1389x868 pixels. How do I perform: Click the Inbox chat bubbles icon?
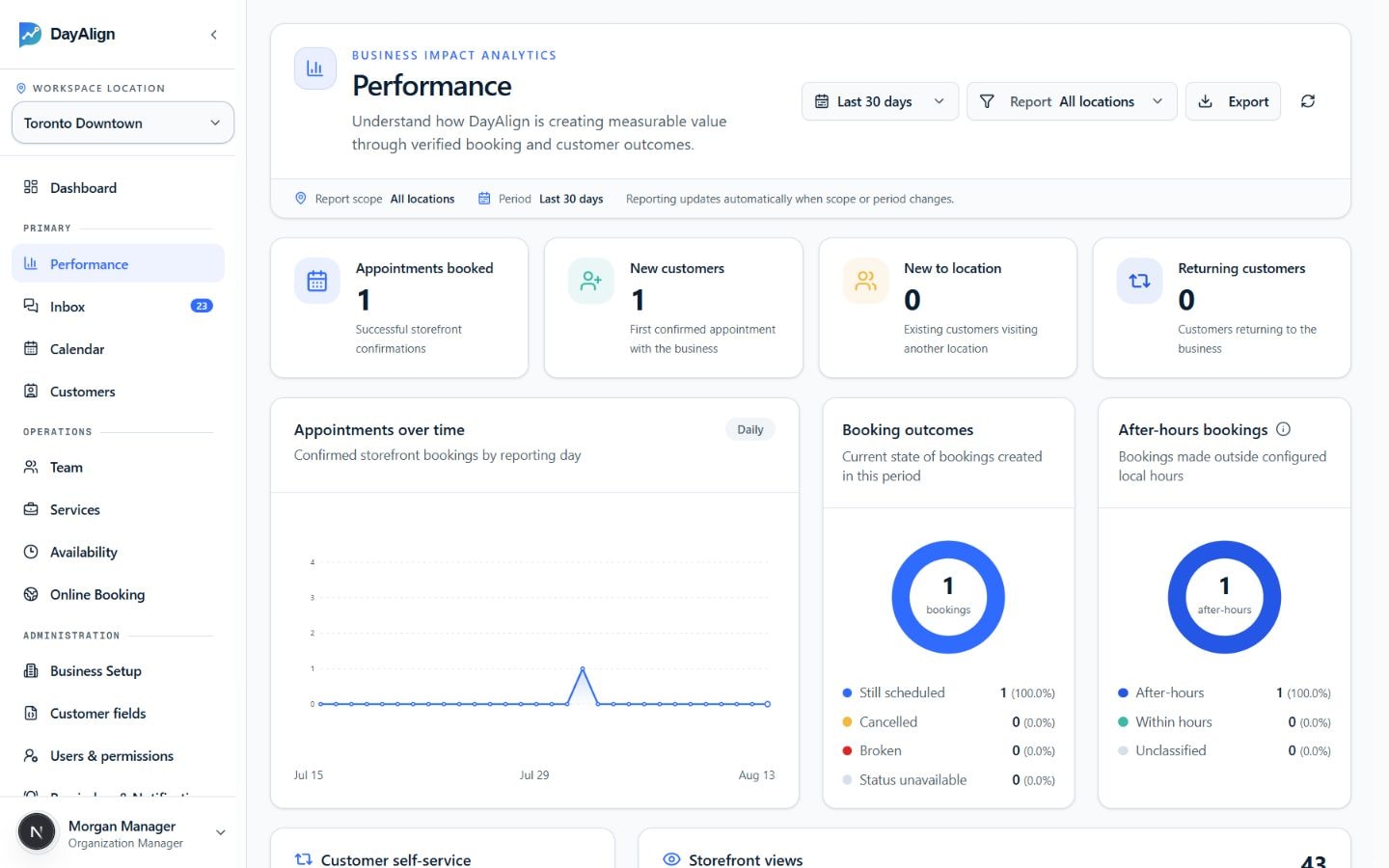pos(31,306)
